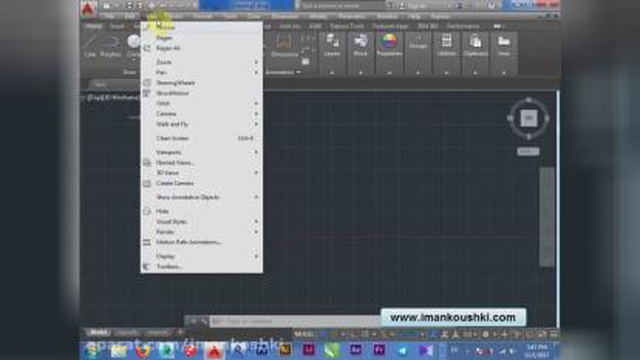
Task: Click the Save icon in quick access toolbar
Action: (129, 6)
